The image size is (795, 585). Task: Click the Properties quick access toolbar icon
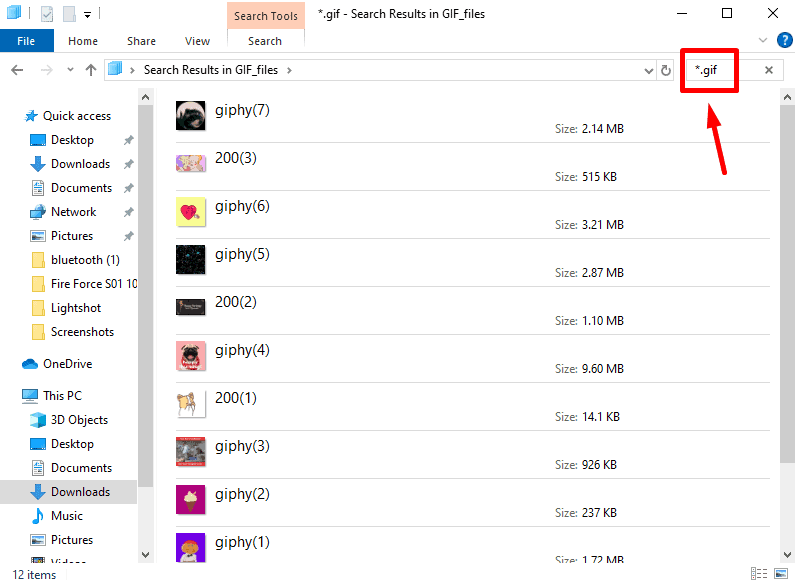coord(47,14)
